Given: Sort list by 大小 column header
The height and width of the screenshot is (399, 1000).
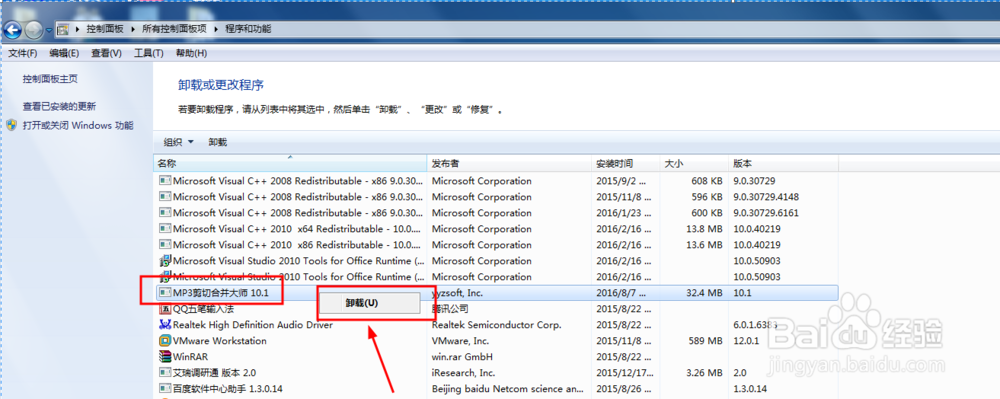Looking at the screenshot, I should (x=694, y=164).
